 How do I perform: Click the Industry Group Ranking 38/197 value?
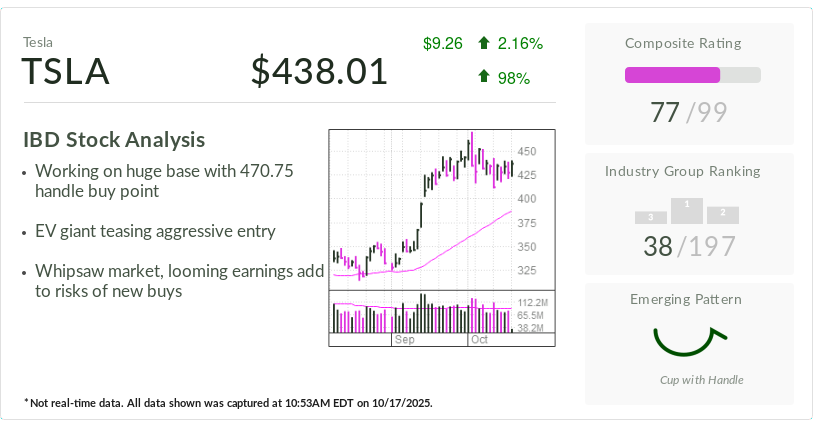pyautogui.click(x=688, y=245)
